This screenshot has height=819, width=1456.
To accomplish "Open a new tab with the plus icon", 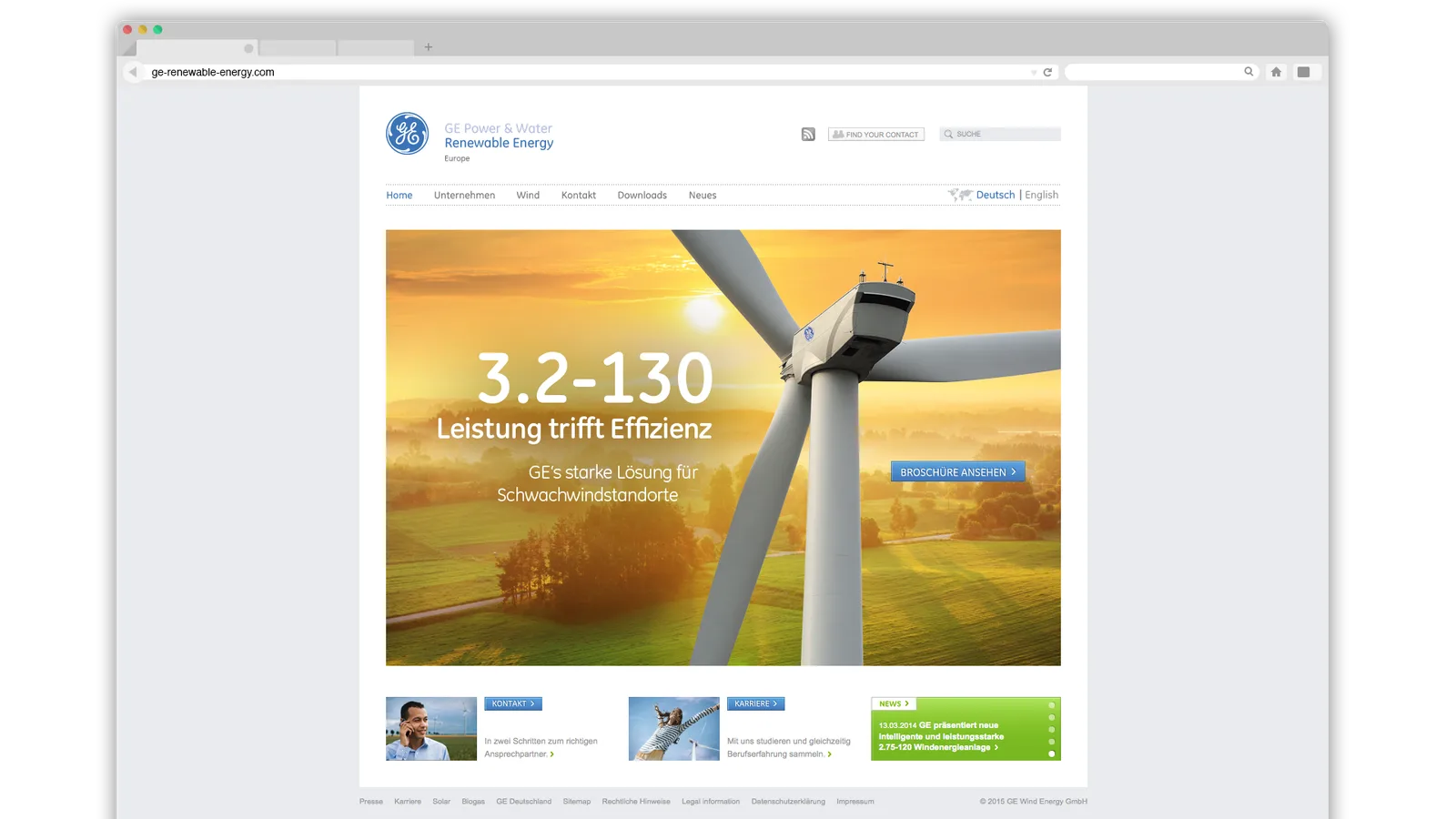I will pos(429,47).
